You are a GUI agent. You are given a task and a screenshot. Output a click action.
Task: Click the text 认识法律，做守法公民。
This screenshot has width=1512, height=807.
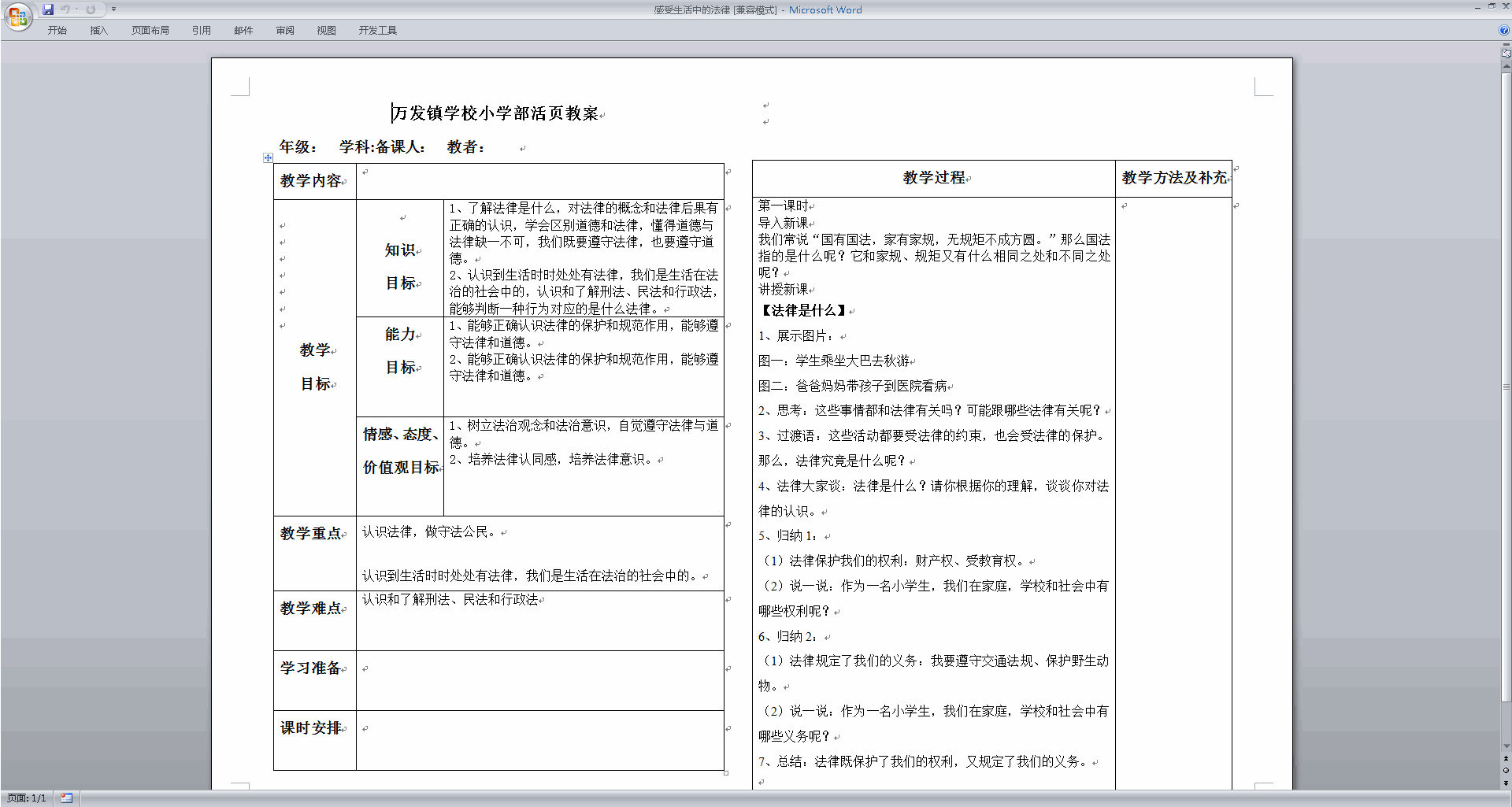click(x=430, y=532)
